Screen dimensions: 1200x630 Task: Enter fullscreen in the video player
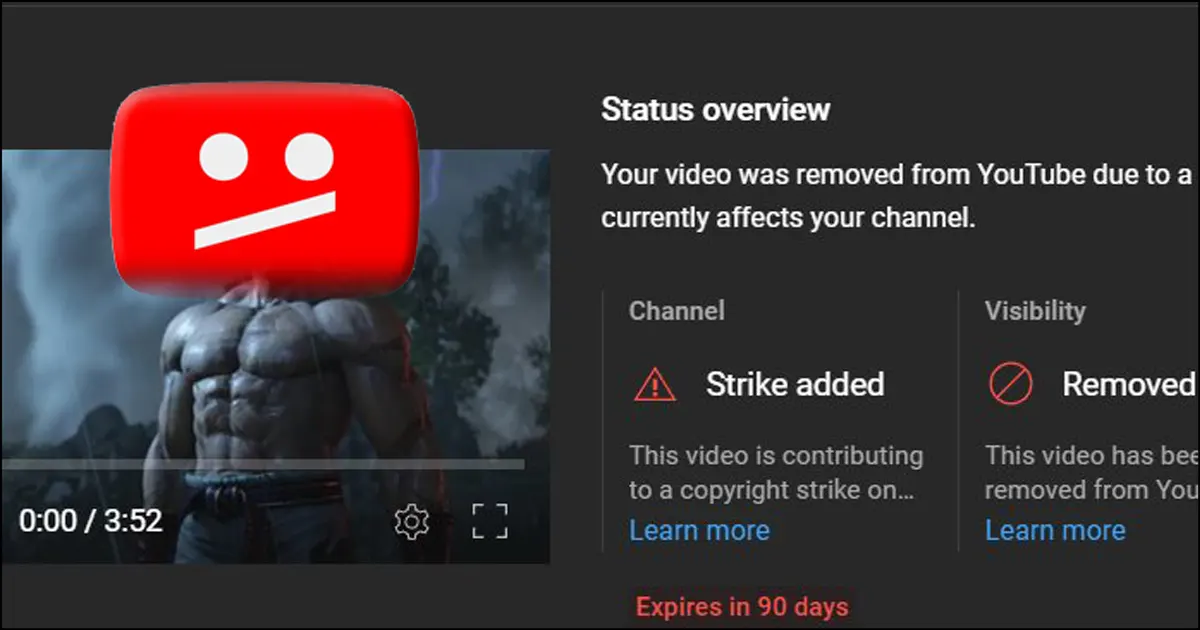tap(490, 522)
